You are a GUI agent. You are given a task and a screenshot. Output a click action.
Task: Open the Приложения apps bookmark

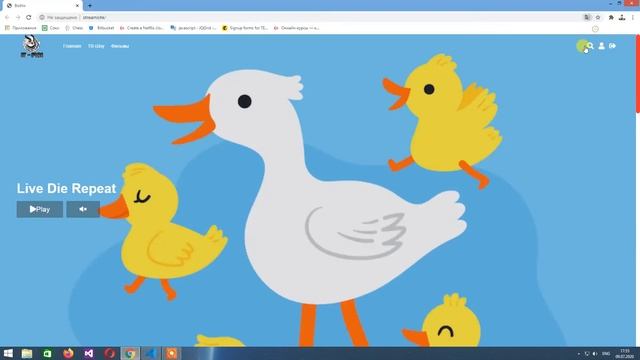(20, 28)
